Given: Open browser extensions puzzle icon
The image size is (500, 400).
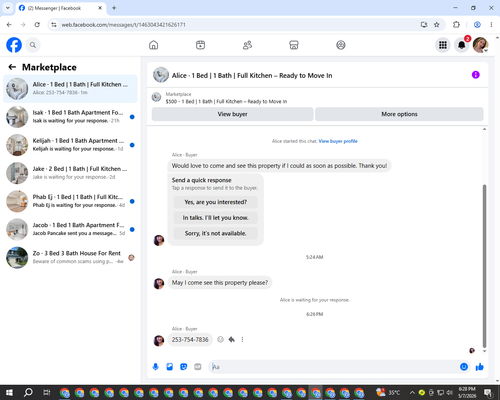Looking at the screenshot, I should click(456, 25).
